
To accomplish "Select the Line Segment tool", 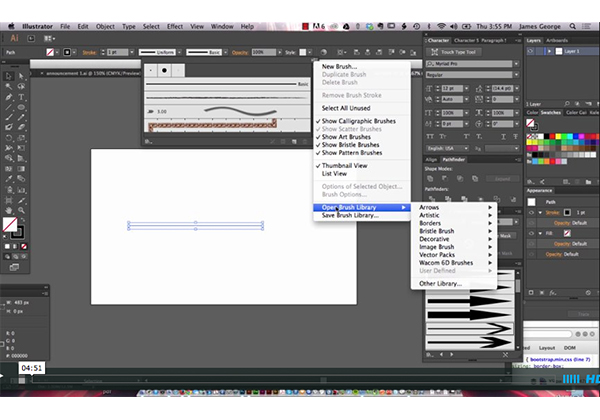I will (9, 107).
